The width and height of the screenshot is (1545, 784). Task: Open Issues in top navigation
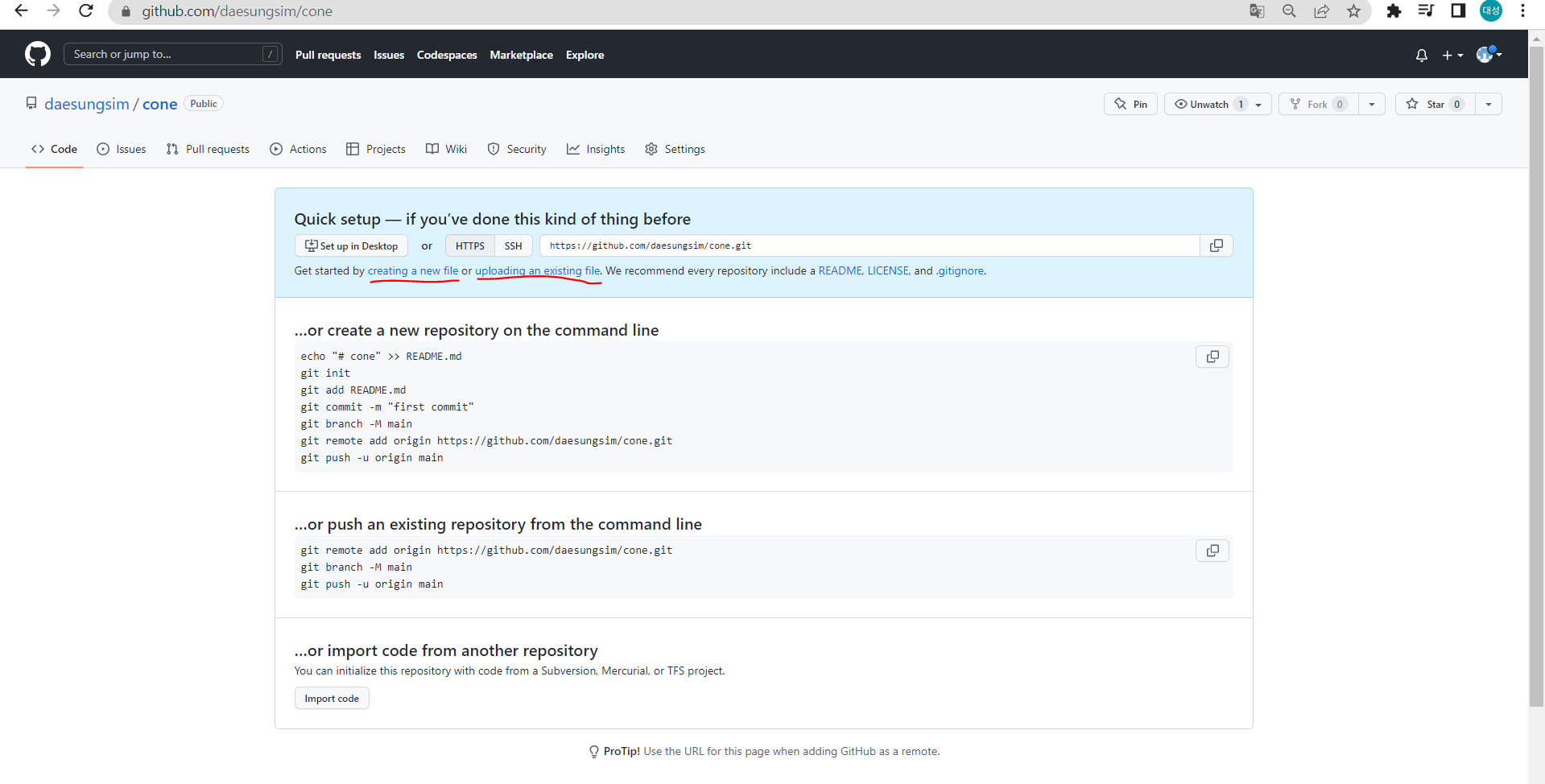coord(389,55)
